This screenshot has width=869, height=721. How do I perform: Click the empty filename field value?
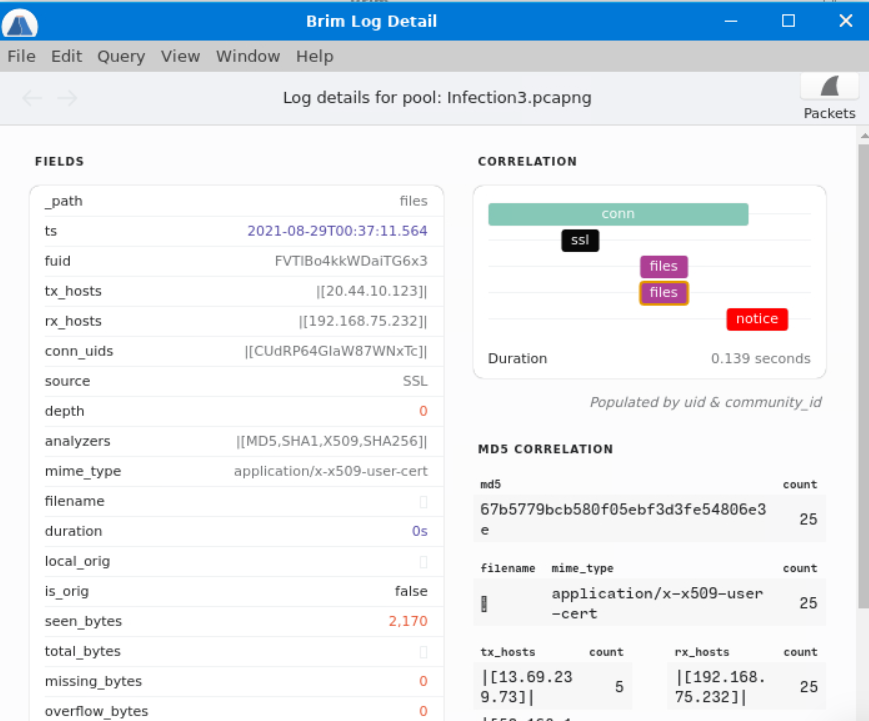pos(423,502)
